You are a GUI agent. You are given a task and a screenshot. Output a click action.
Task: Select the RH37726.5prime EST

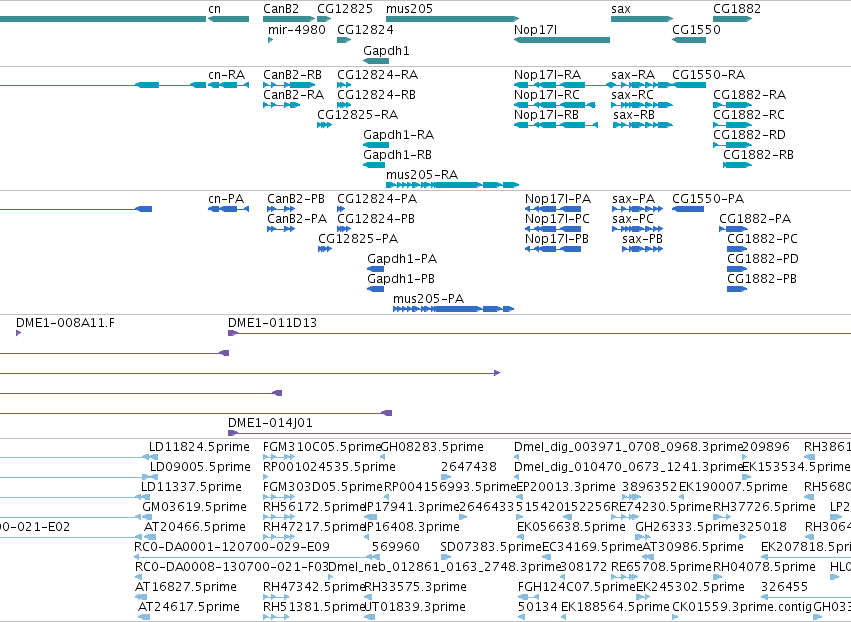(x=724, y=517)
